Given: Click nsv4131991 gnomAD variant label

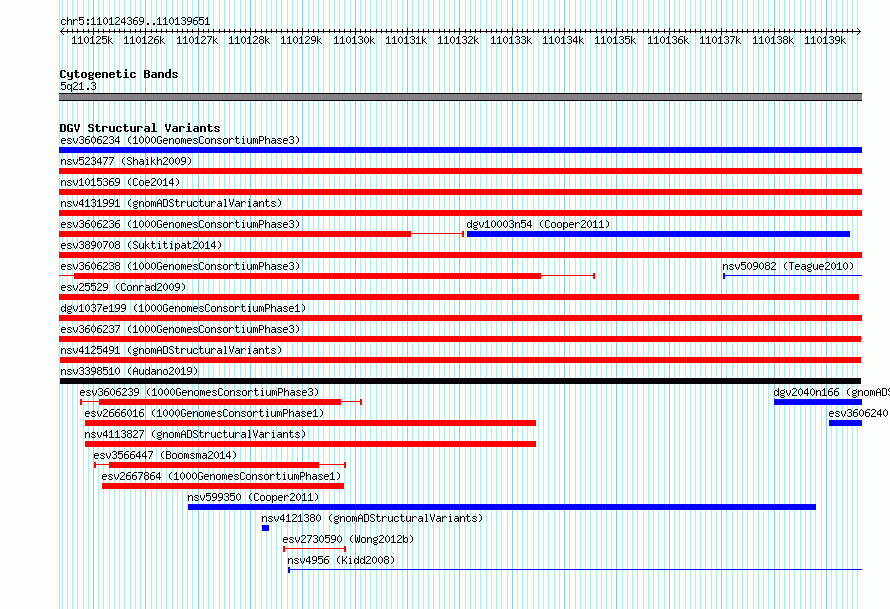Looking at the screenshot, I should click(x=171, y=203).
